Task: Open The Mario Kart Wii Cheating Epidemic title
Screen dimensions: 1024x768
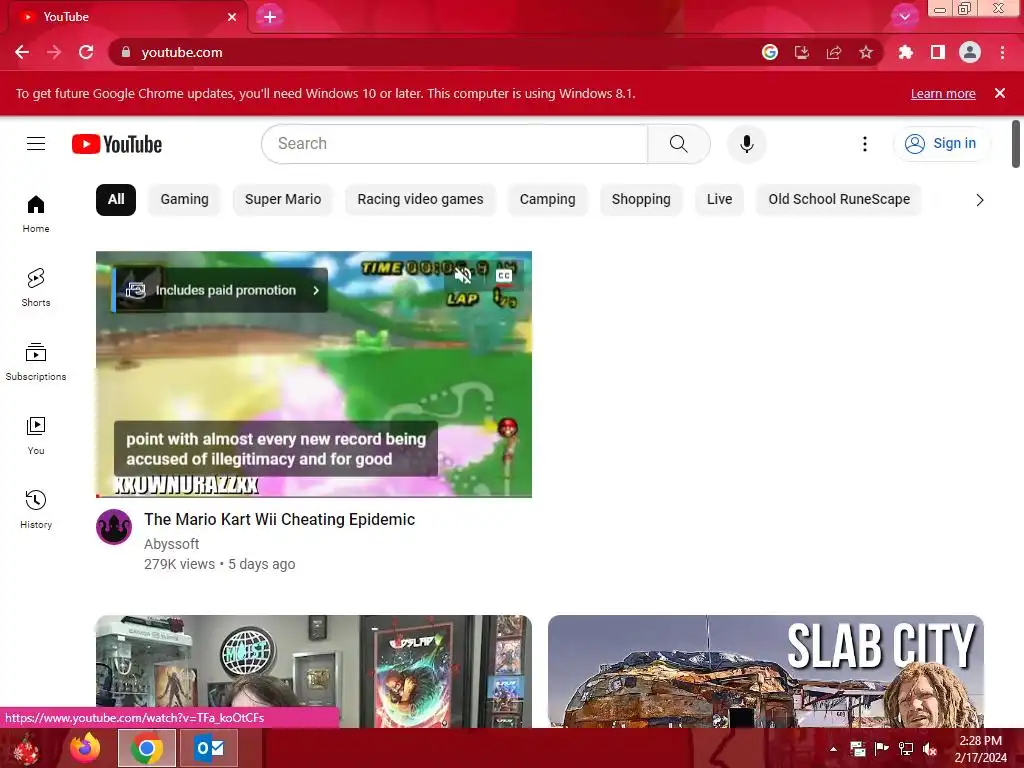Action: 280,519
